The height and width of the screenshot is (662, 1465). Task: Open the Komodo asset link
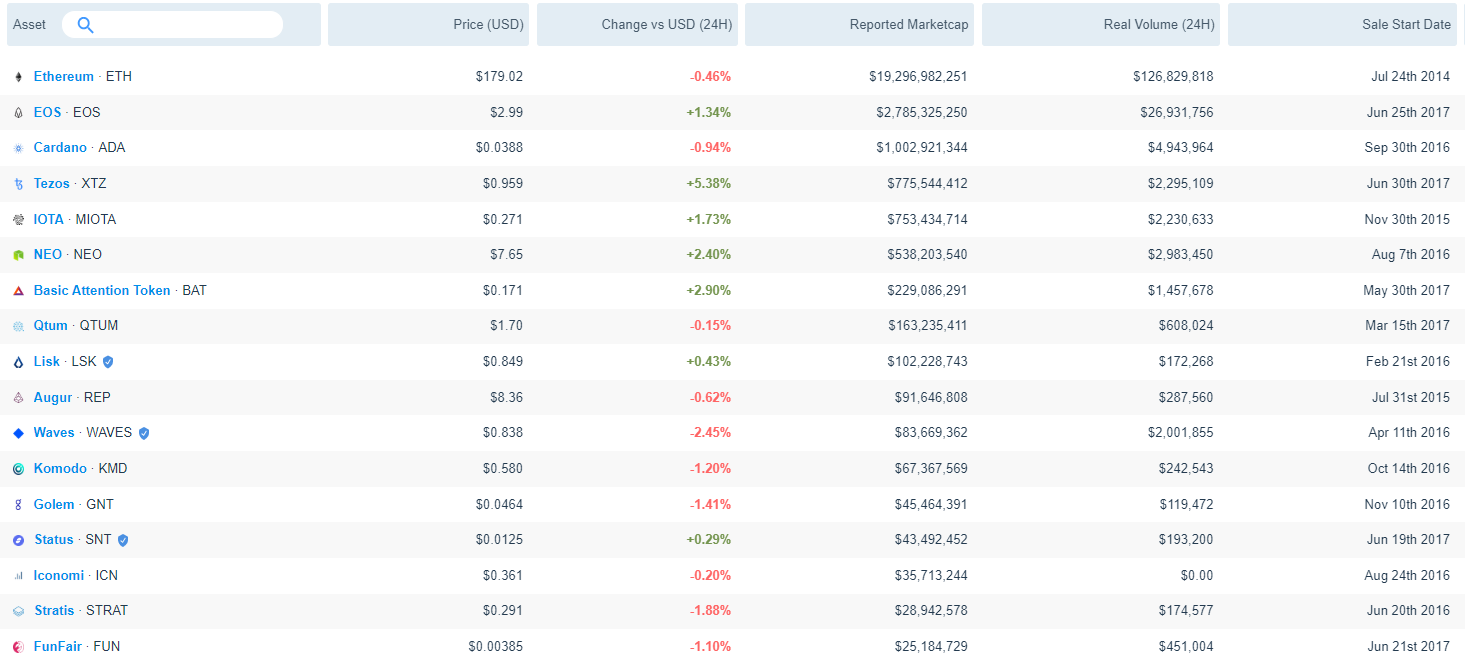pos(60,468)
